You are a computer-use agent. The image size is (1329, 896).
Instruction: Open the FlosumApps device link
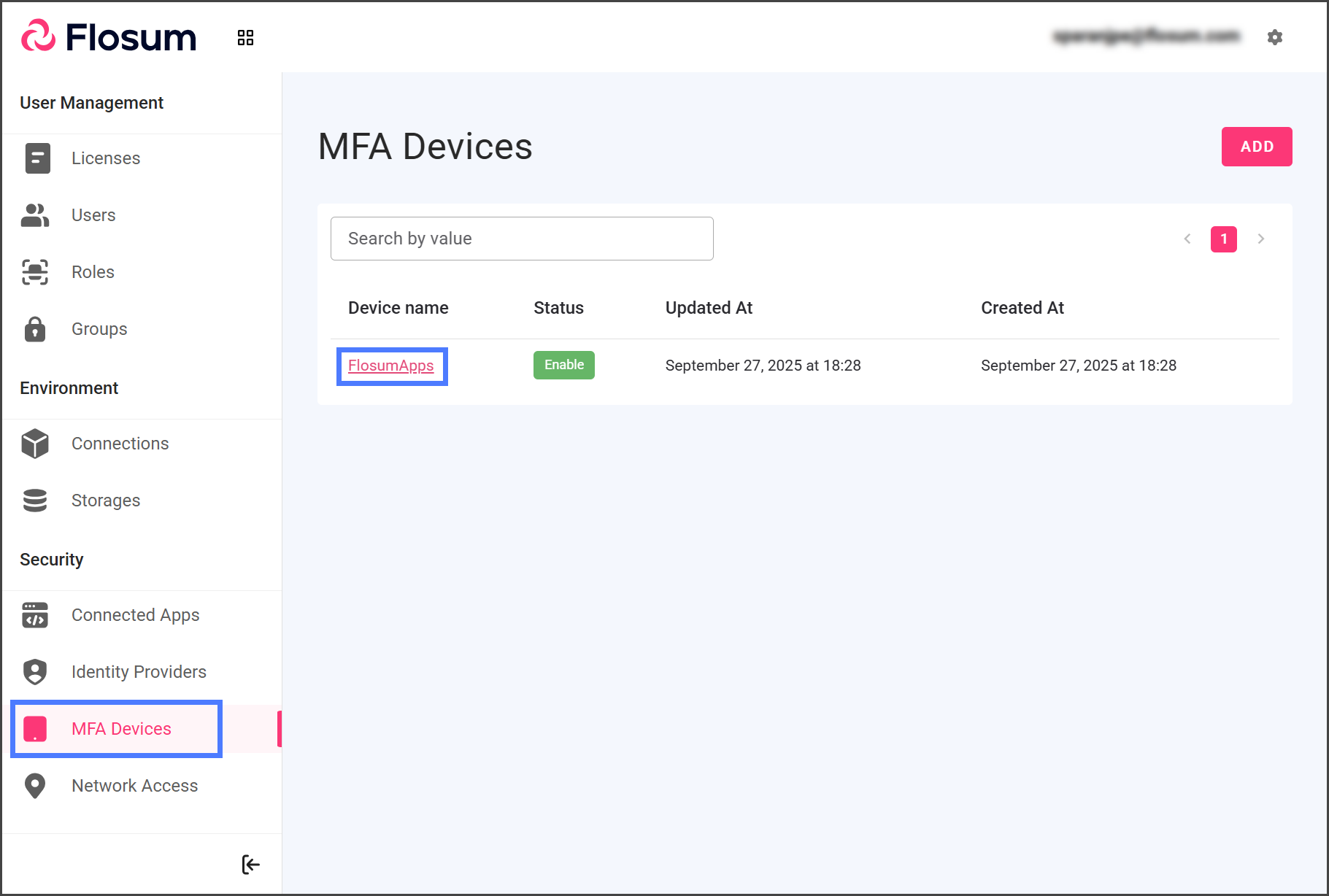[390, 366]
